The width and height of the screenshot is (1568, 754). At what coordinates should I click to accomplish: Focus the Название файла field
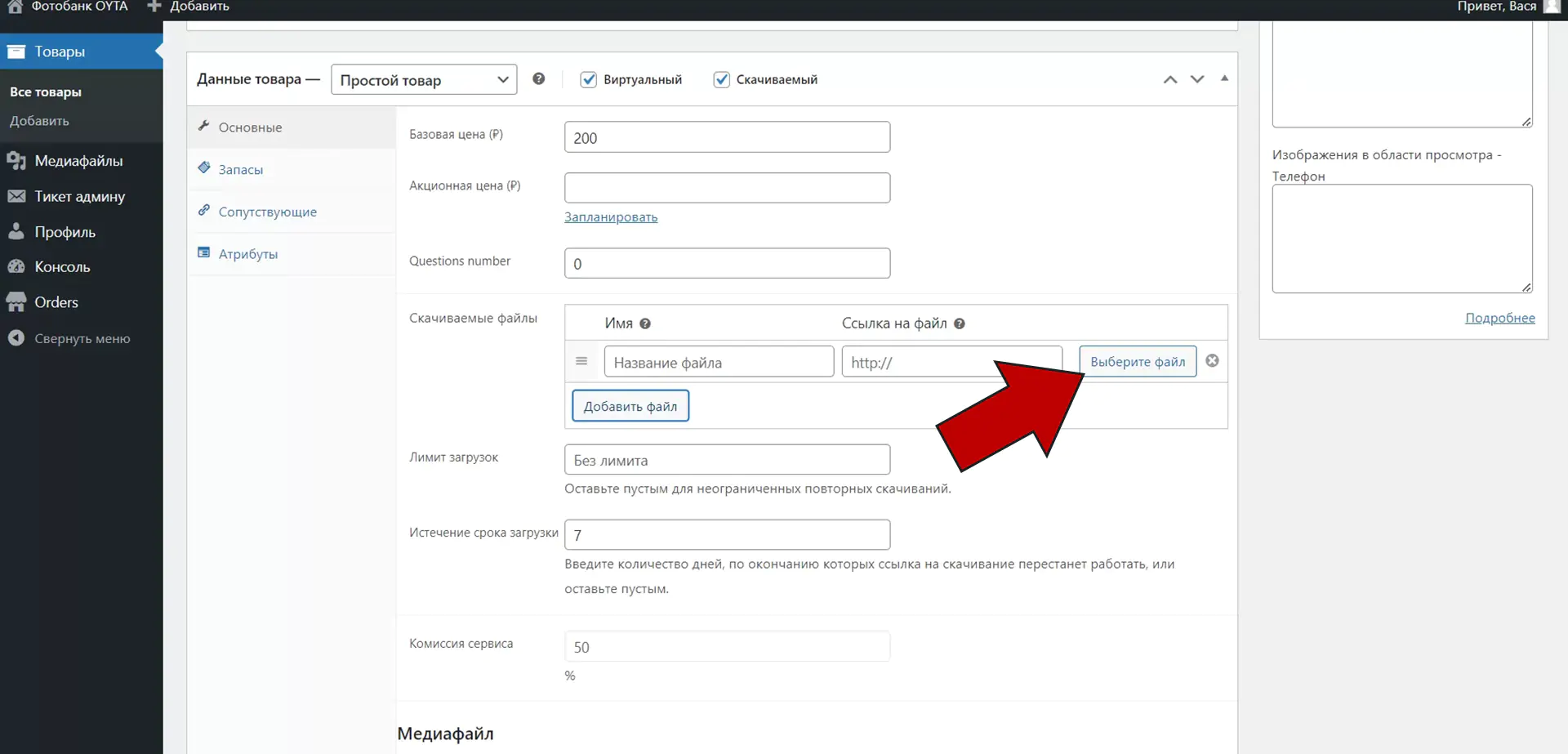pyautogui.click(x=719, y=361)
